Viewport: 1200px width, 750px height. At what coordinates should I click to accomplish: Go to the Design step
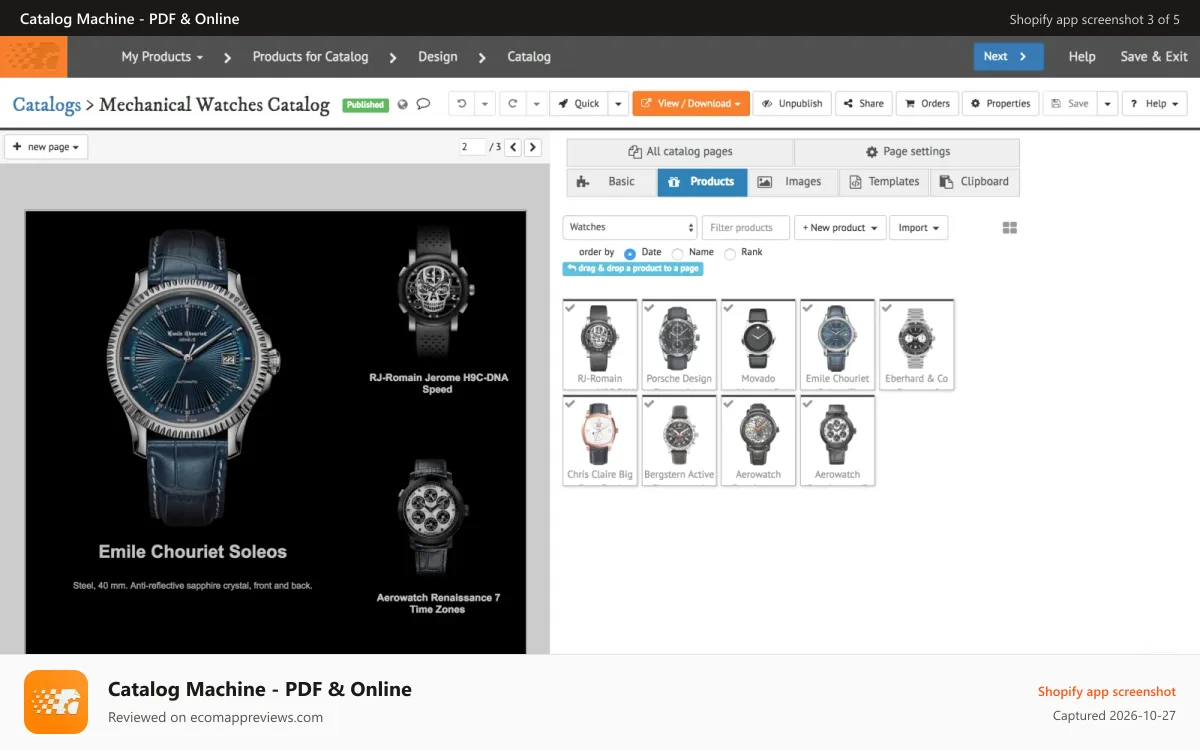tap(437, 57)
